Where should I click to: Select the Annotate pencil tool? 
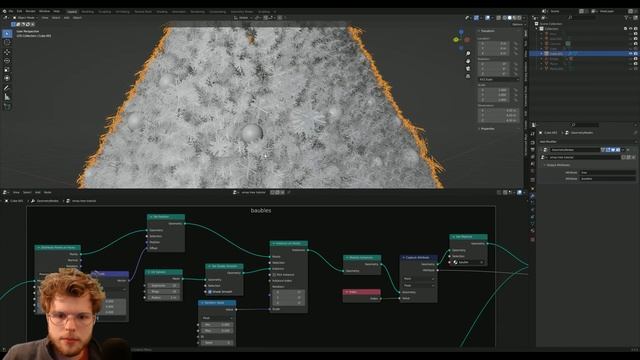tap(7, 88)
